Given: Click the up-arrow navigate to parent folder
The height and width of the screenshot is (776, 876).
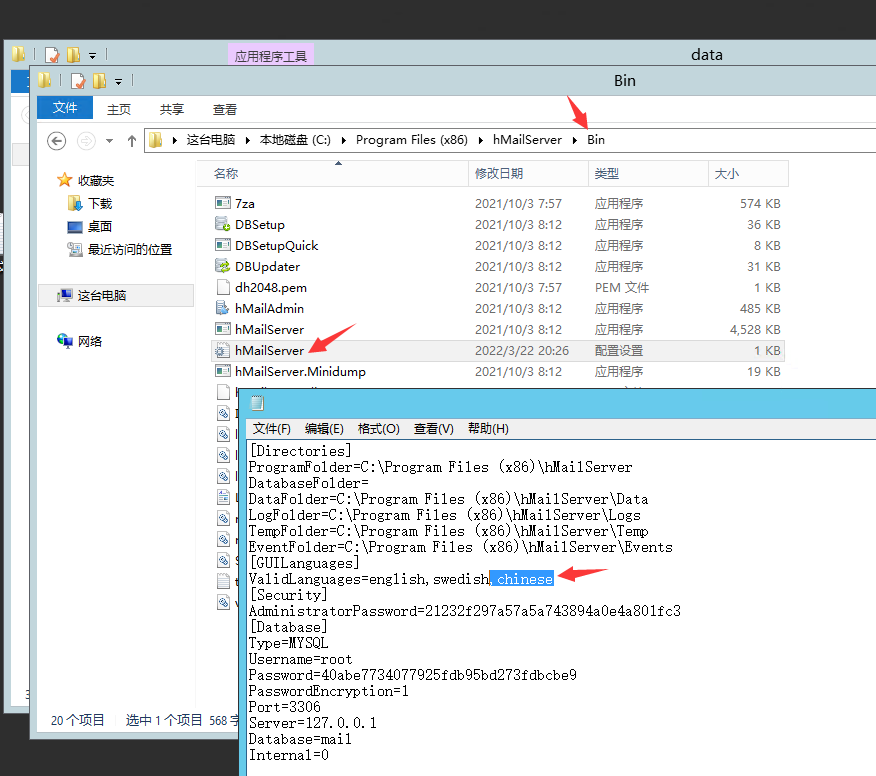Looking at the screenshot, I should pos(132,141).
